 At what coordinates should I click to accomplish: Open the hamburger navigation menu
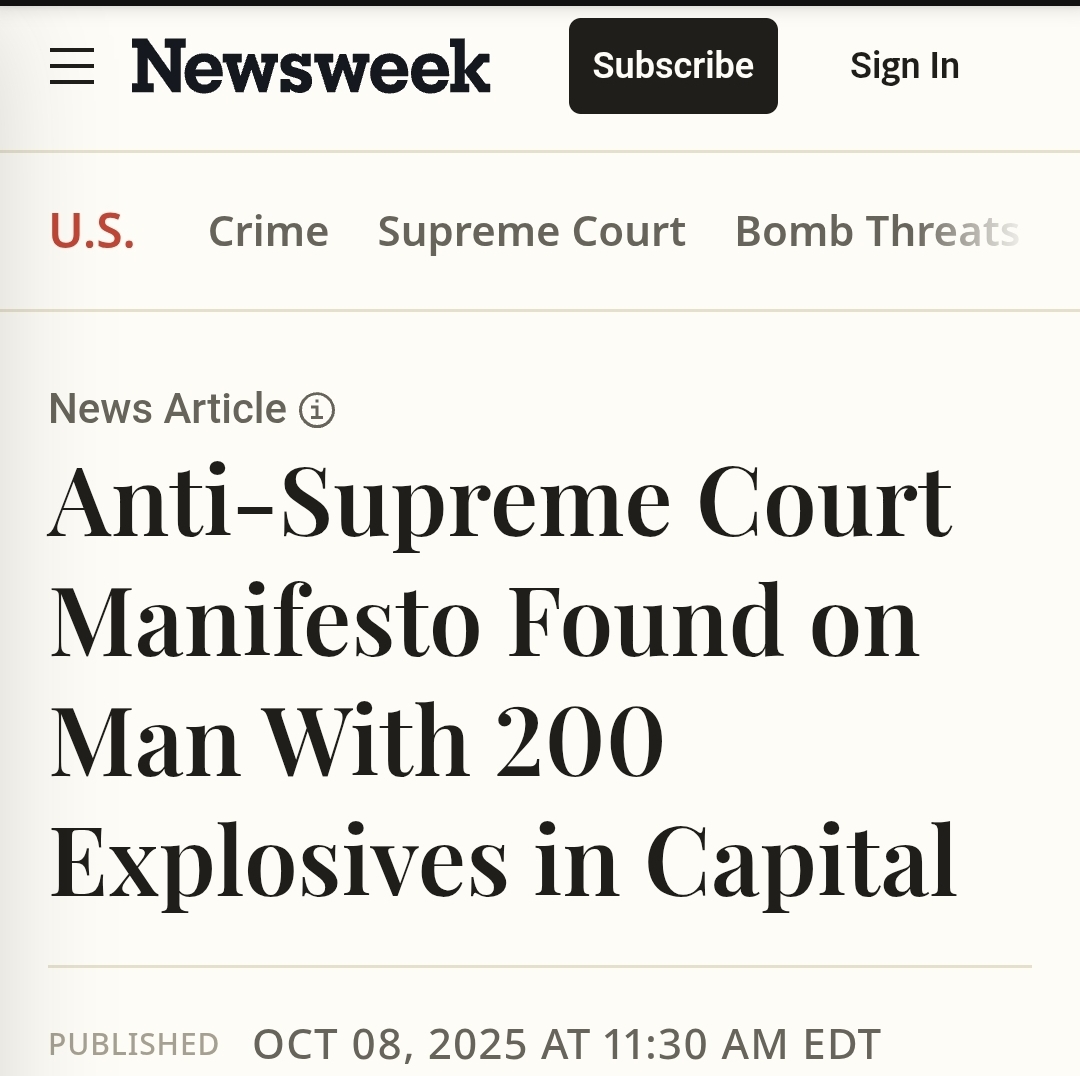(x=72, y=66)
